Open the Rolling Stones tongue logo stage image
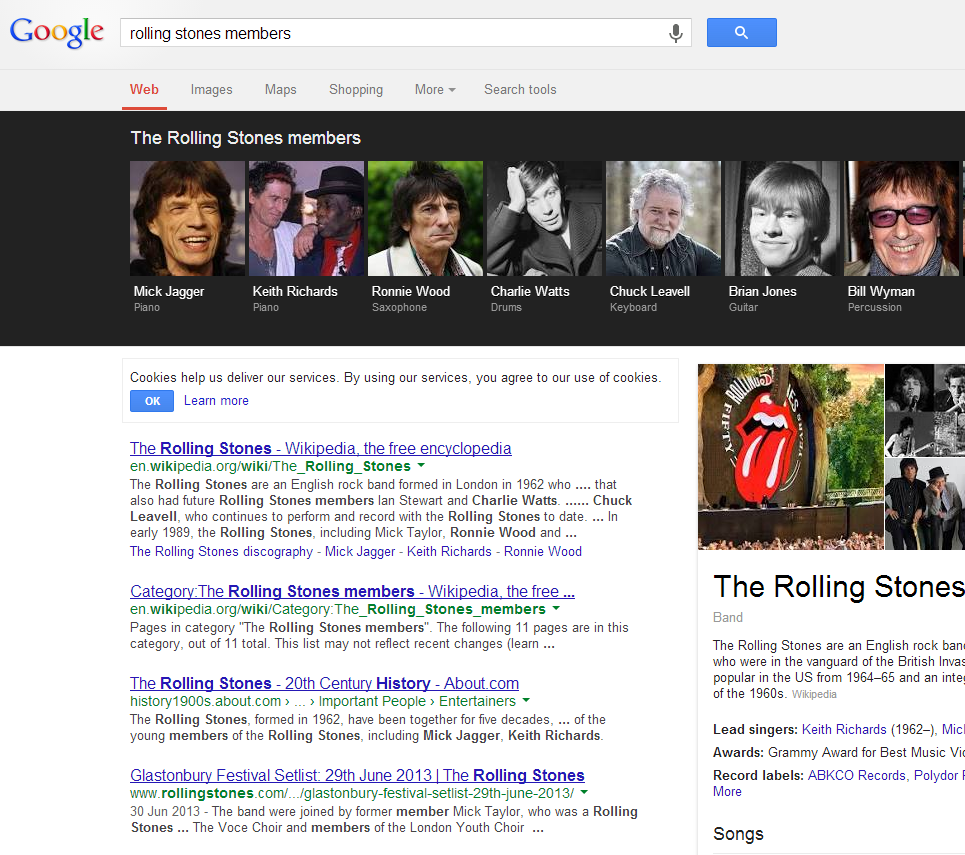The height and width of the screenshot is (855, 965). pyautogui.click(x=791, y=457)
